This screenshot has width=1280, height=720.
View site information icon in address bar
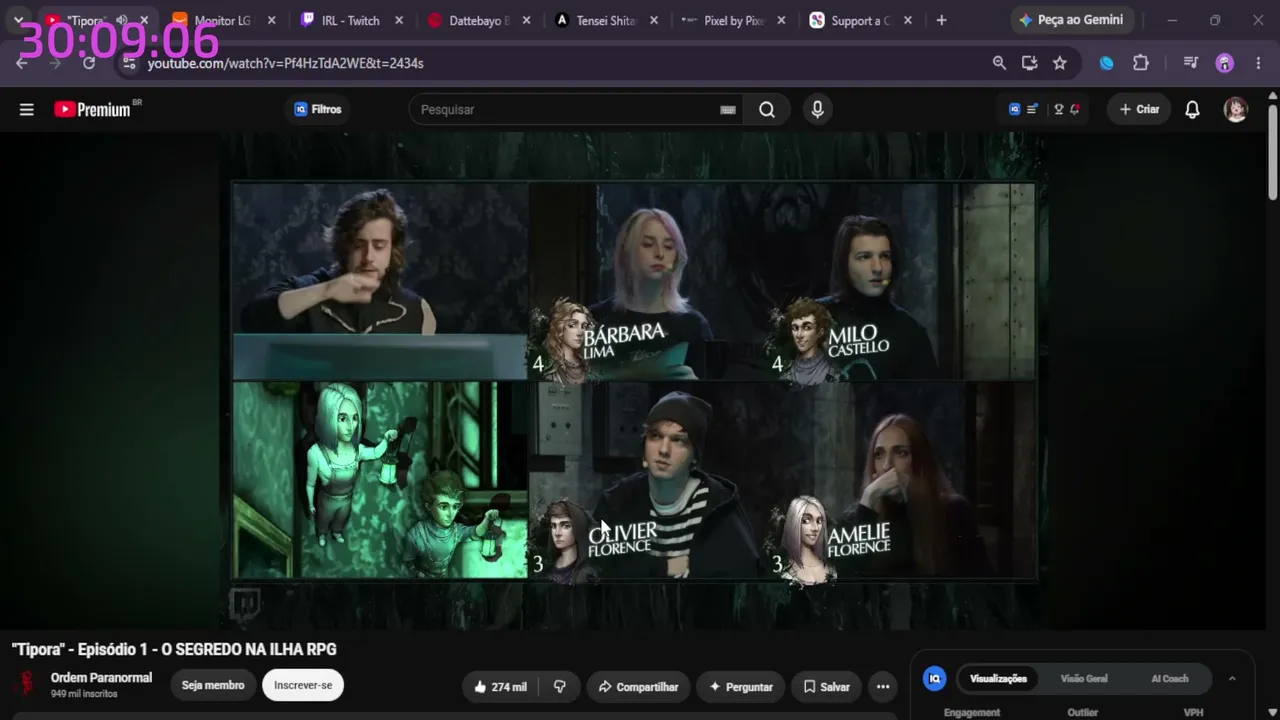pyautogui.click(x=128, y=63)
